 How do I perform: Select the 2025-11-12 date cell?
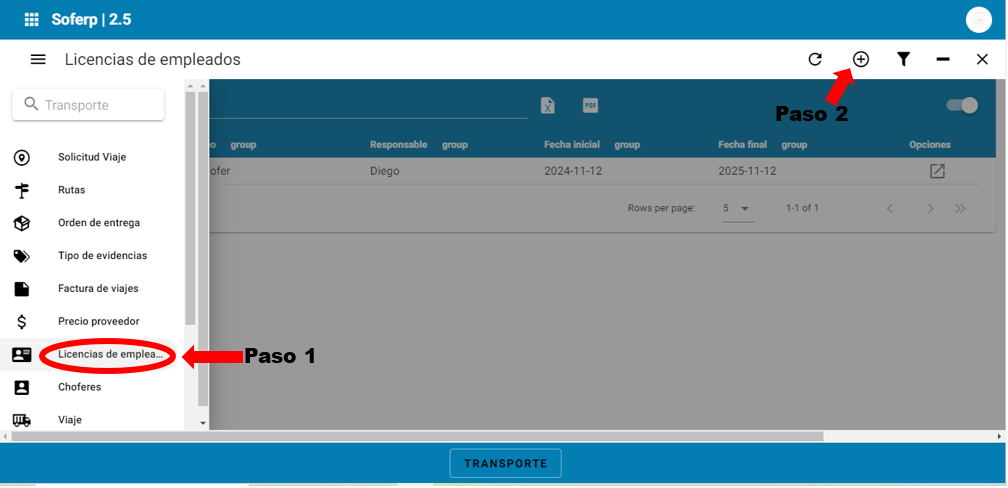click(747, 171)
